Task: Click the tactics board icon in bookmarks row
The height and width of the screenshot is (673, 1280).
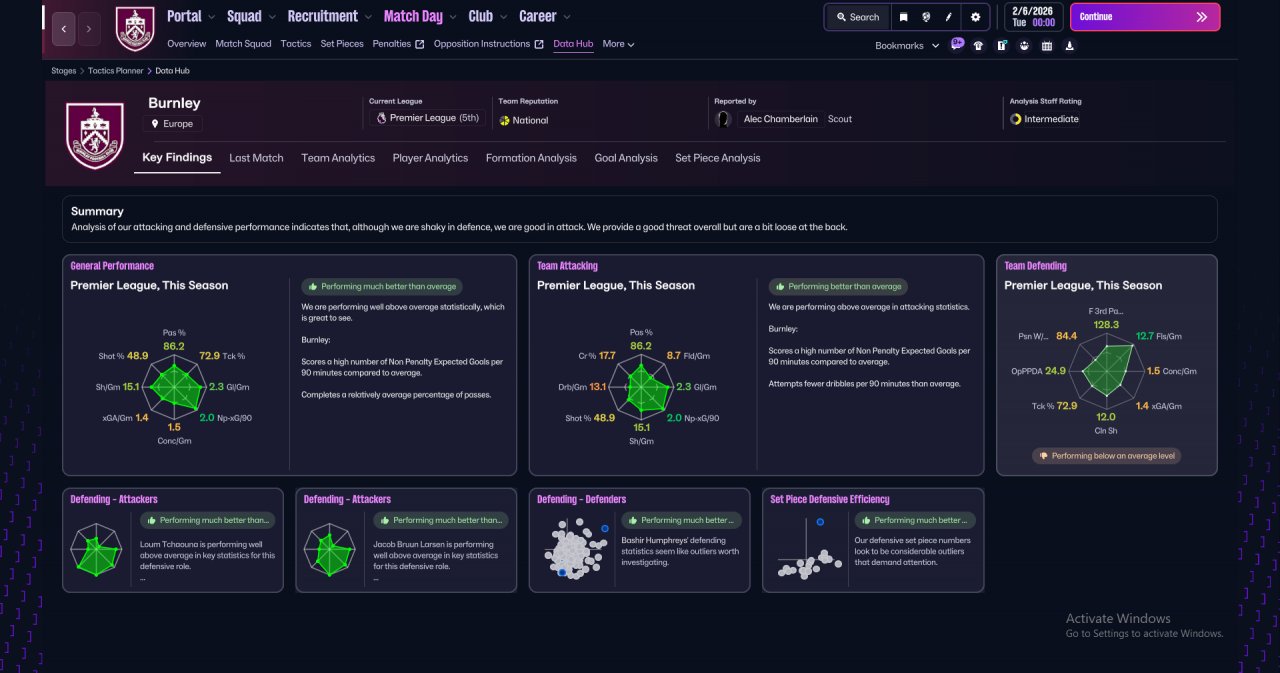Action: coord(1001,45)
